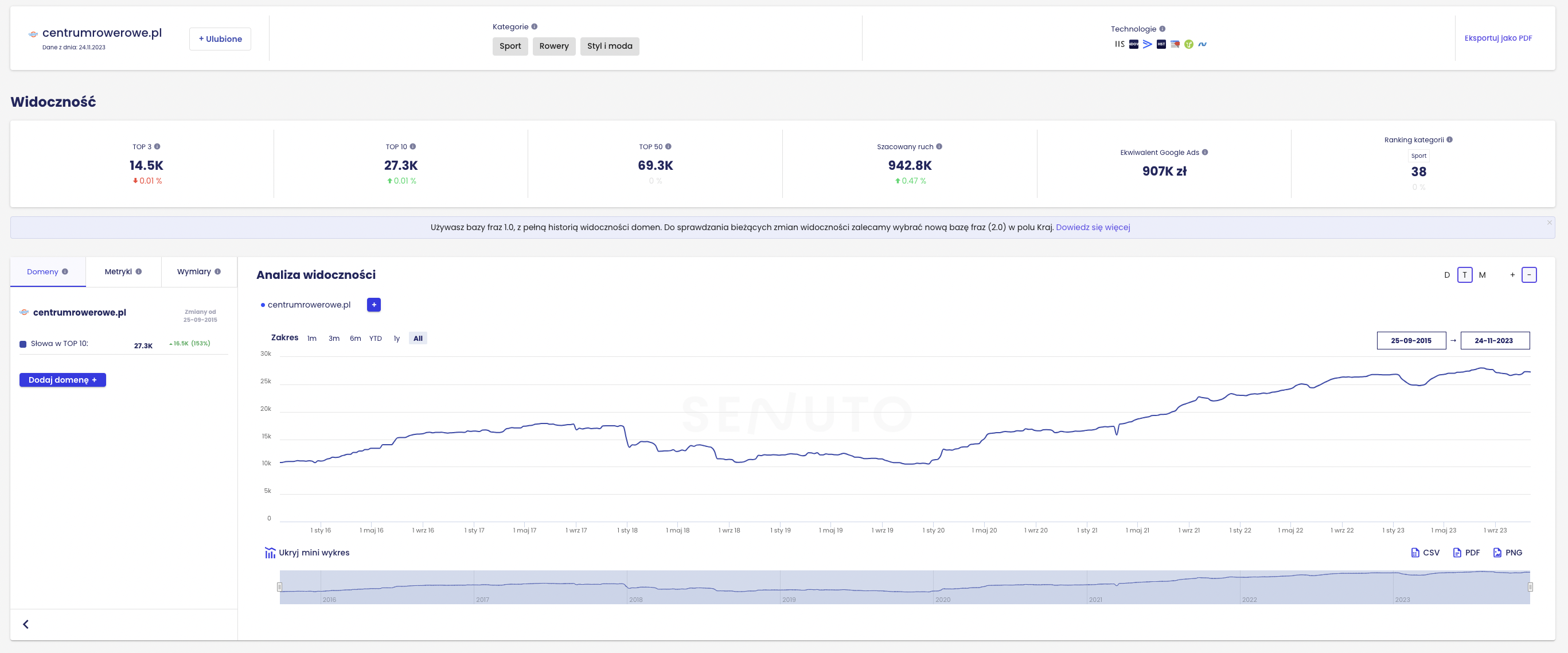Click info icon on Domeny tab

coord(65,271)
